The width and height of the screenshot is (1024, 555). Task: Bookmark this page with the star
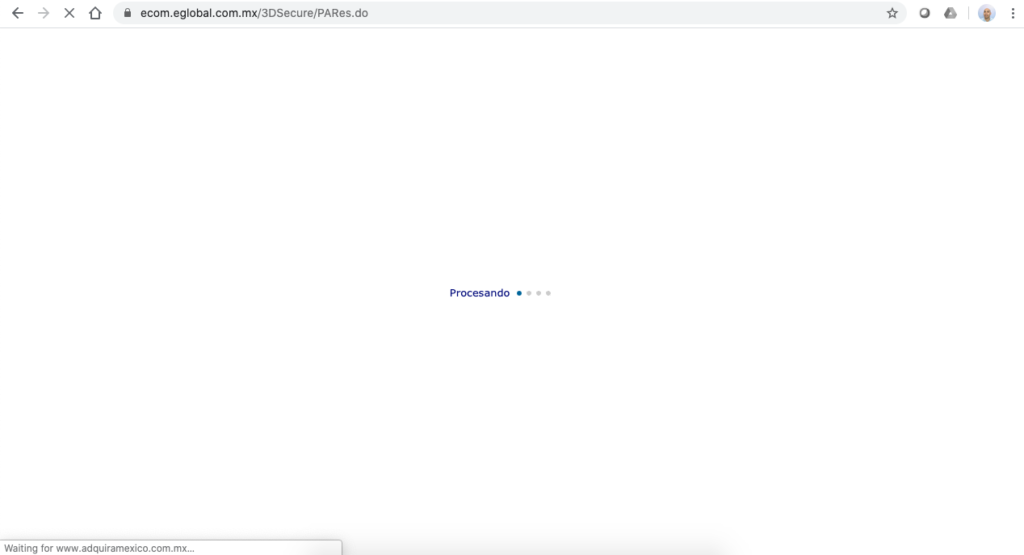pos(892,13)
